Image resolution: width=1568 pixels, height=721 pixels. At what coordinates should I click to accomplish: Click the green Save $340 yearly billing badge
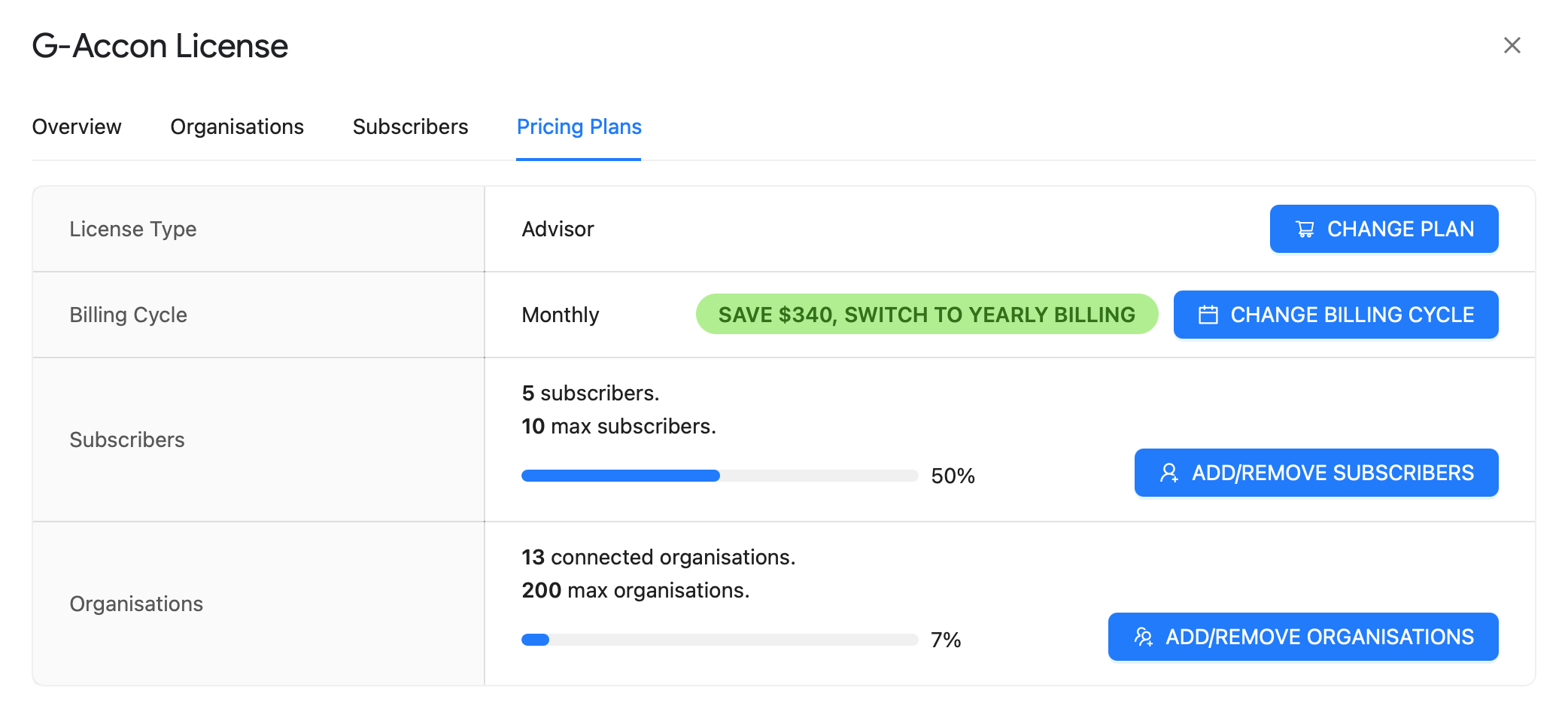coord(927,315)
